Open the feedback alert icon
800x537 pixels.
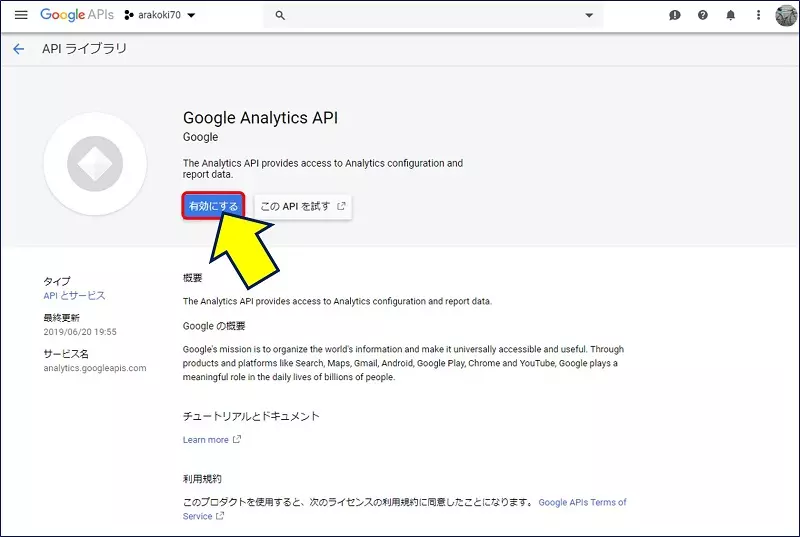click(674, 15)
